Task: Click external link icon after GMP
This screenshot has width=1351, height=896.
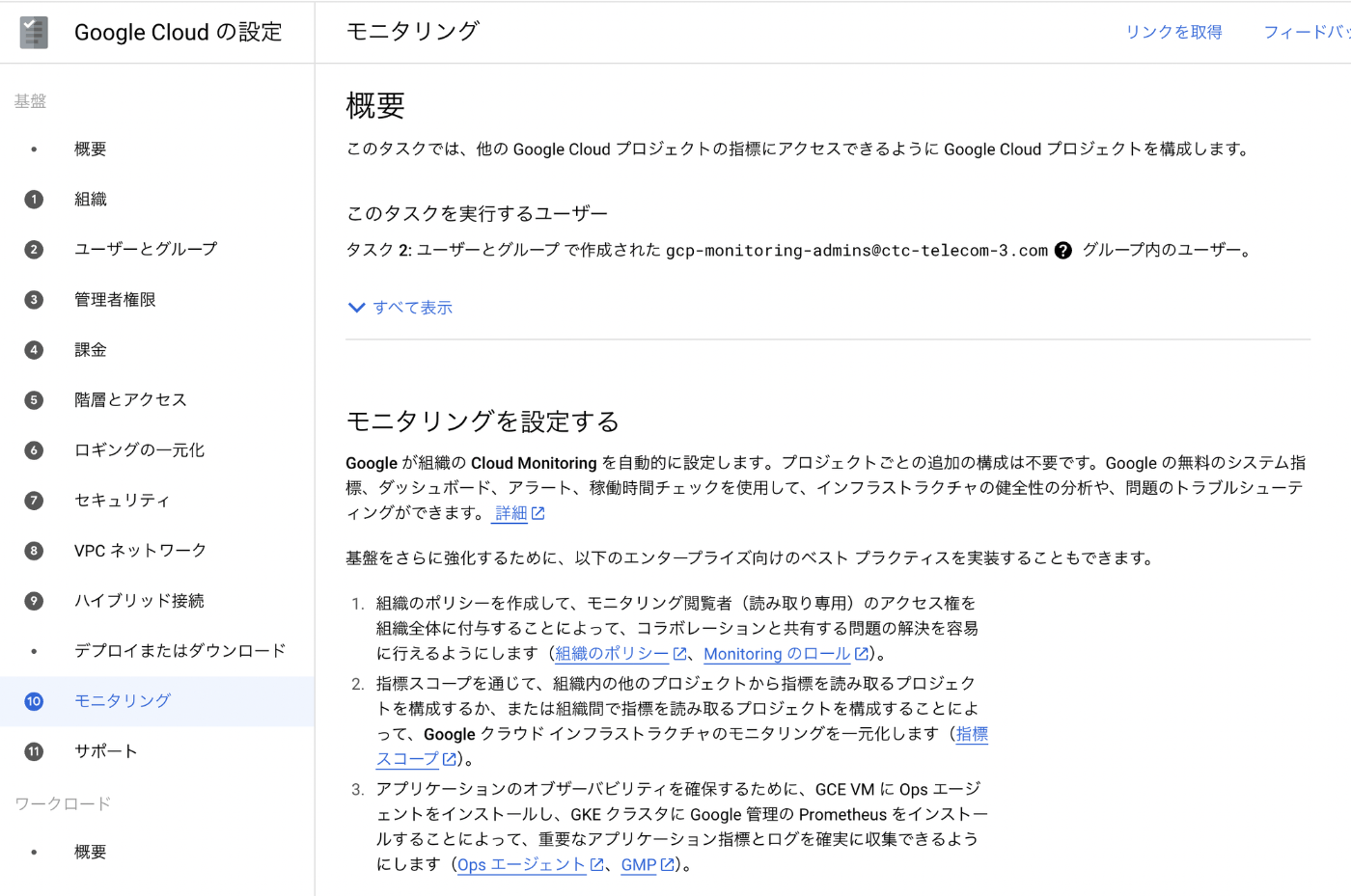Action: [667, 865]
